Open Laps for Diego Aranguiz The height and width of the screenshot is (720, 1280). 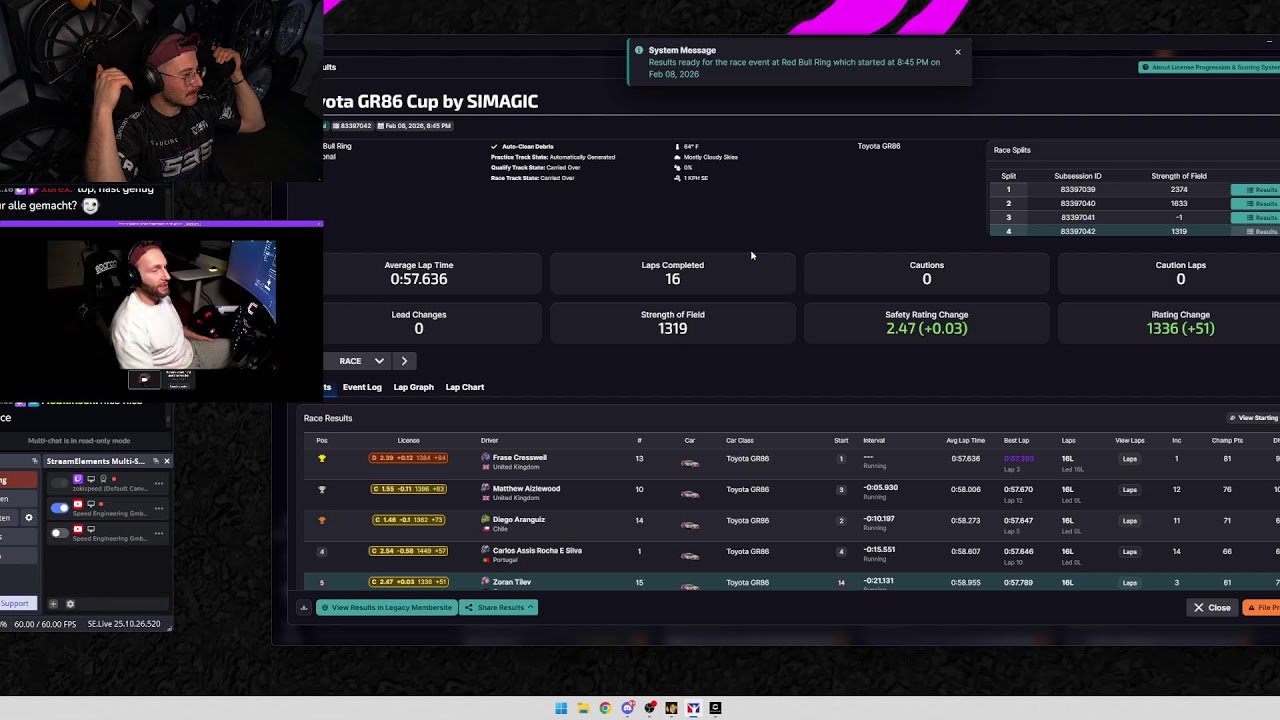(1130, 521)
